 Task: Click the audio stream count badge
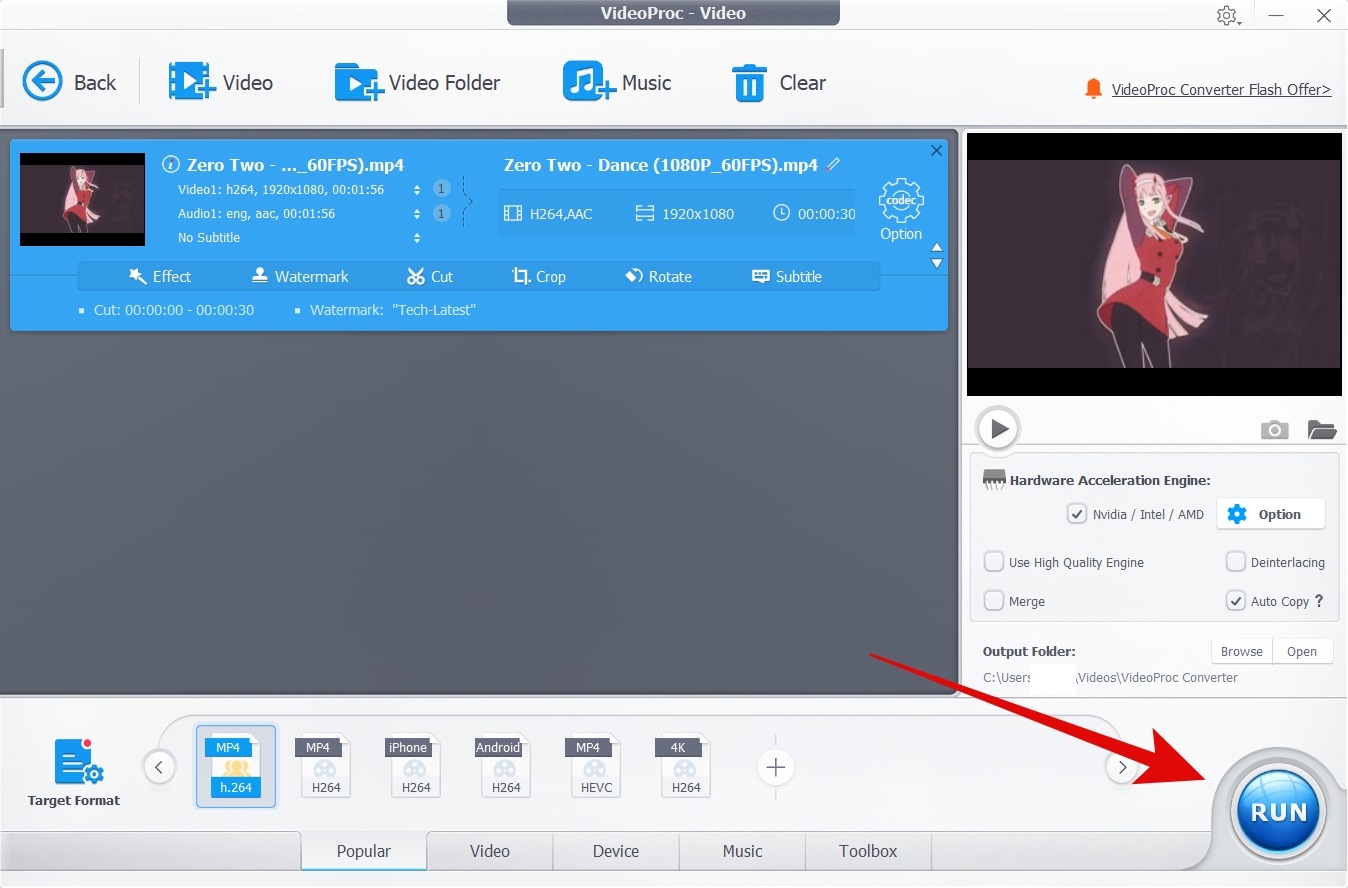(x=441, y=213)
